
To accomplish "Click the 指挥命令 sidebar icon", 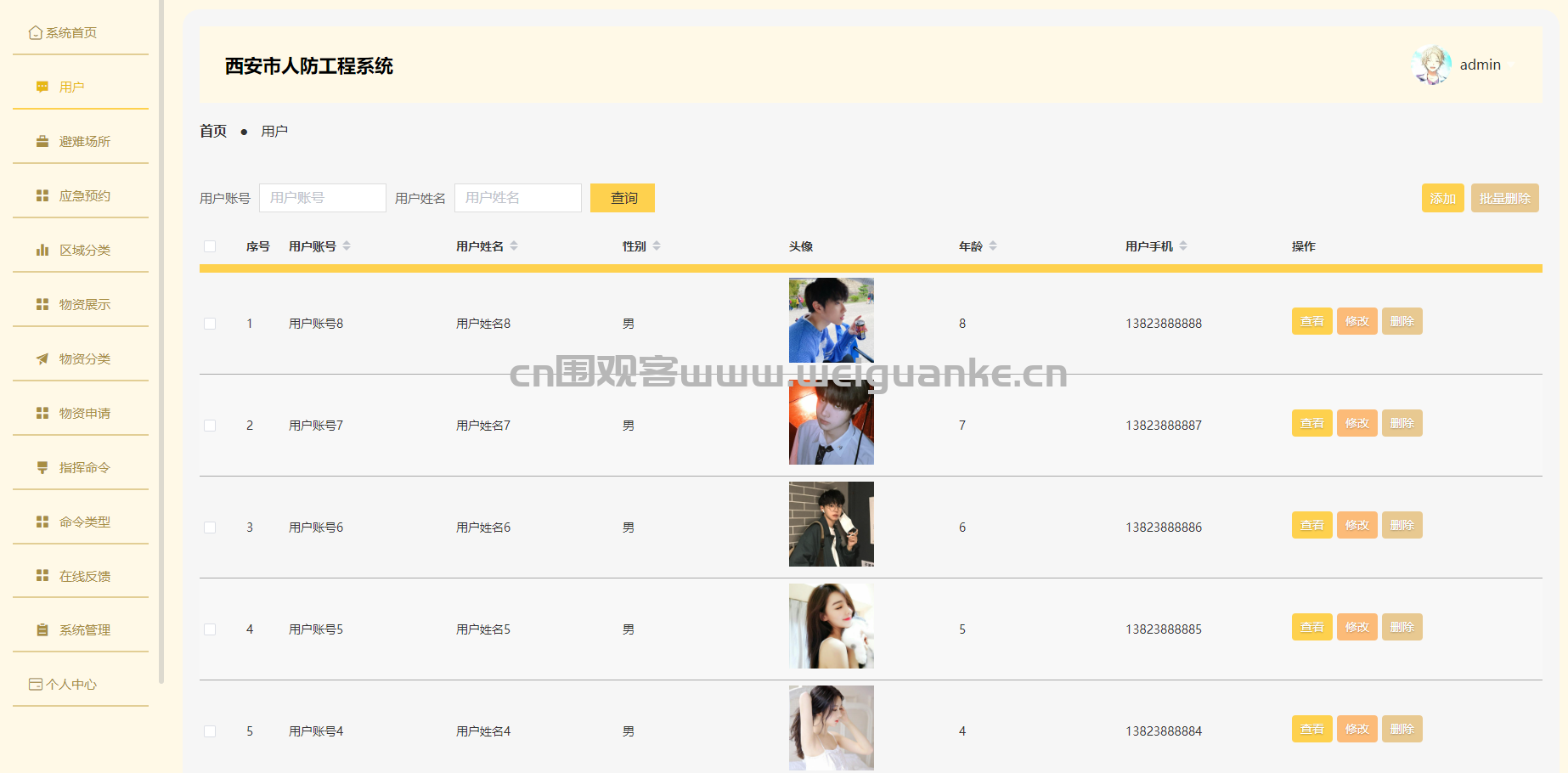I will pos(42,467).
